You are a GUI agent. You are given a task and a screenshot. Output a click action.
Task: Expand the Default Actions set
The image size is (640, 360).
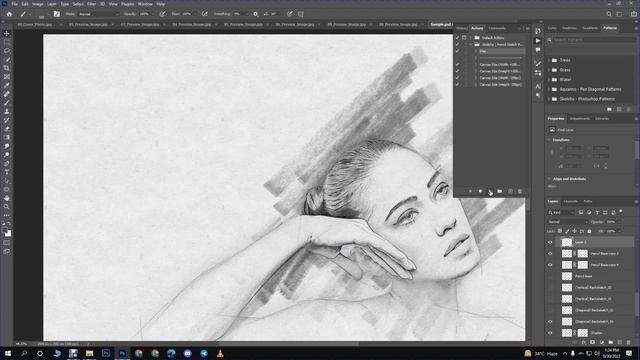point(471,38)
